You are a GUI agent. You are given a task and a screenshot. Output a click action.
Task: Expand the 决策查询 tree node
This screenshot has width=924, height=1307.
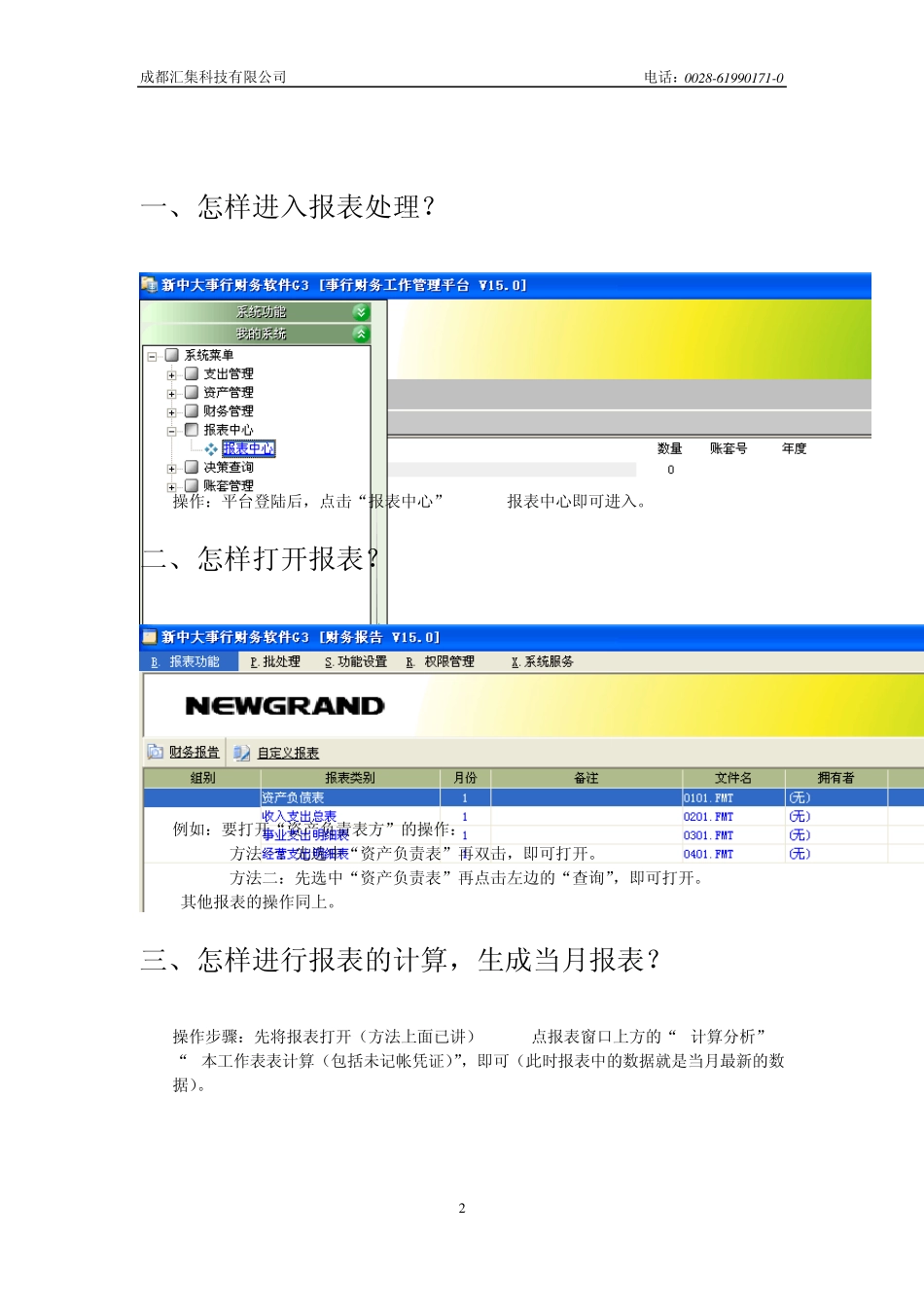click(x=171, y=468)
